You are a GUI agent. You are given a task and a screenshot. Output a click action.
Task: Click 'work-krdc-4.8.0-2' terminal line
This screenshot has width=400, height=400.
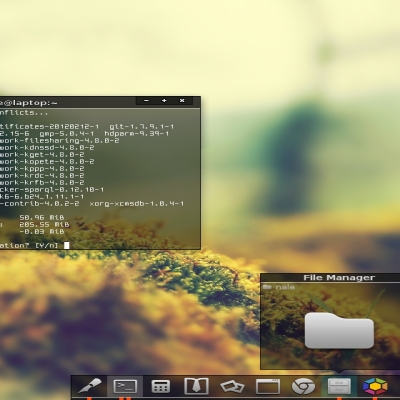point(42,176)
